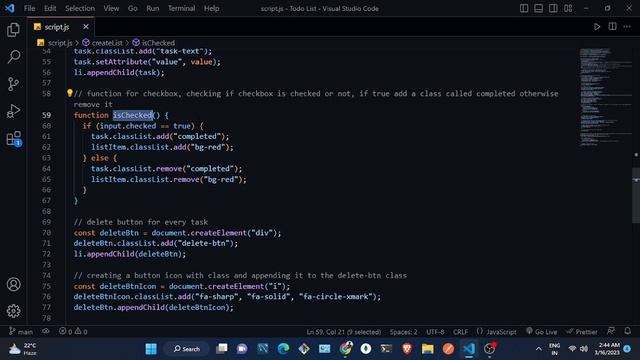640x360 pixels.
Task: Toggle Prettier formatter status
Action: tap(582, 331)
